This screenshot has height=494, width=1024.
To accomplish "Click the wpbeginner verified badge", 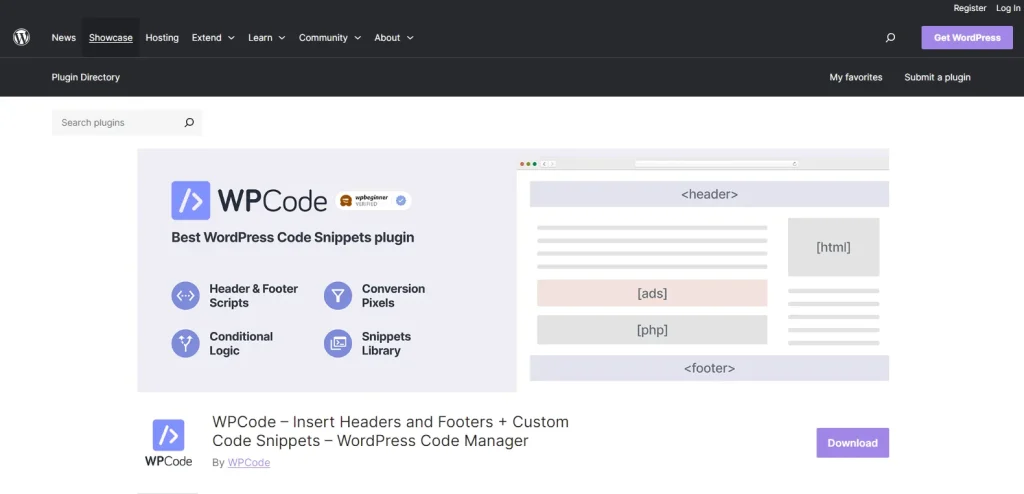I will 373,201.
